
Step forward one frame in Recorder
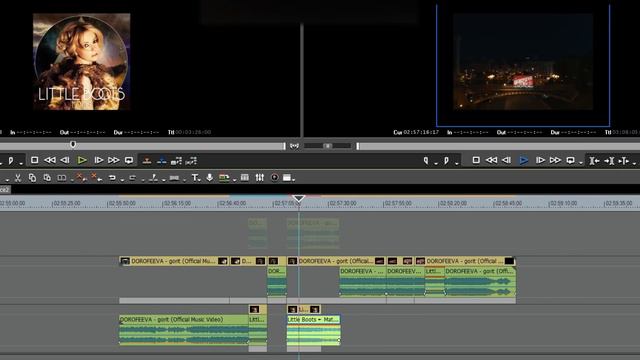pyautogui.click(x=540, y=160)
